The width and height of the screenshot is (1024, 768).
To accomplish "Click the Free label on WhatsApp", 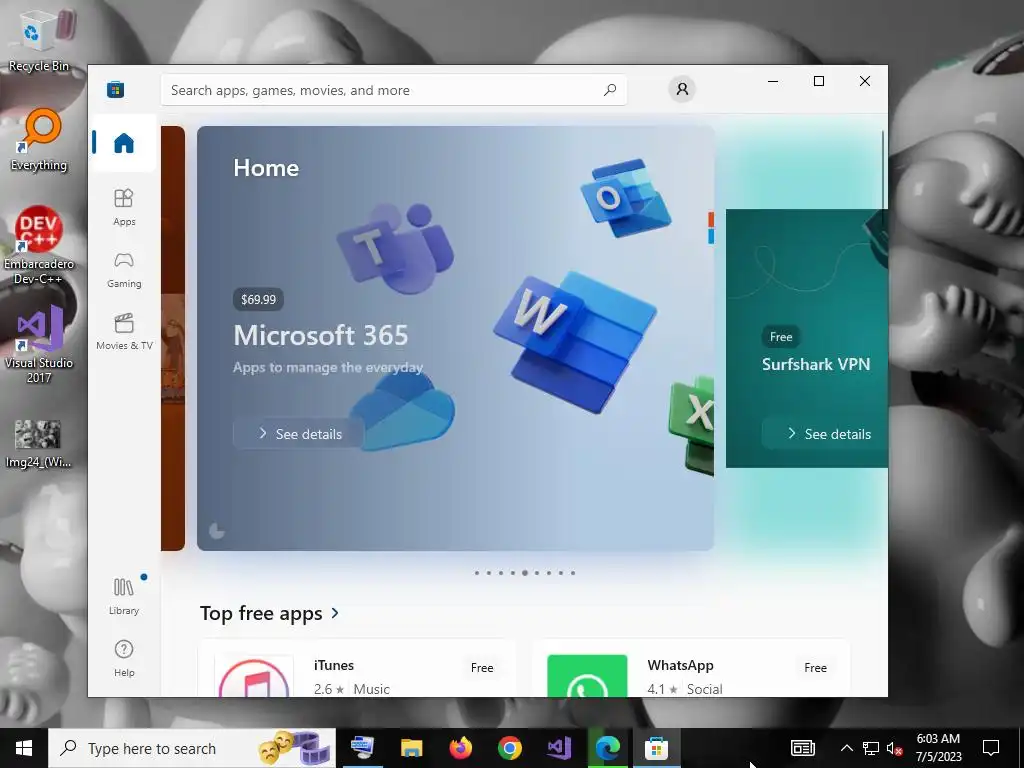I will pos(815,667).
